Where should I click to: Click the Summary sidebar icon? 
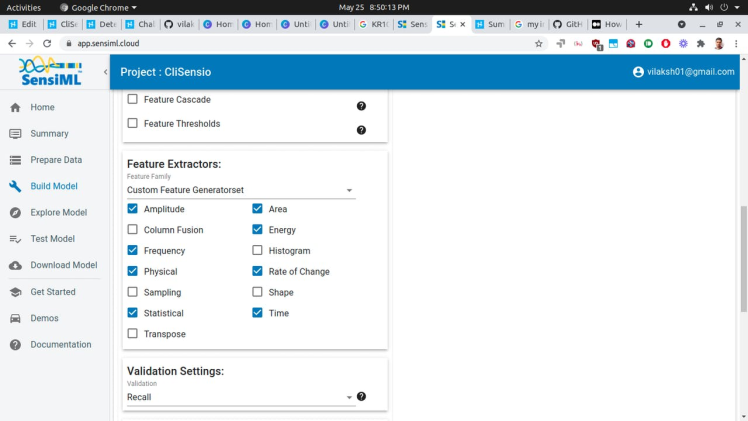pyautogui.click(x=15, y=133)
